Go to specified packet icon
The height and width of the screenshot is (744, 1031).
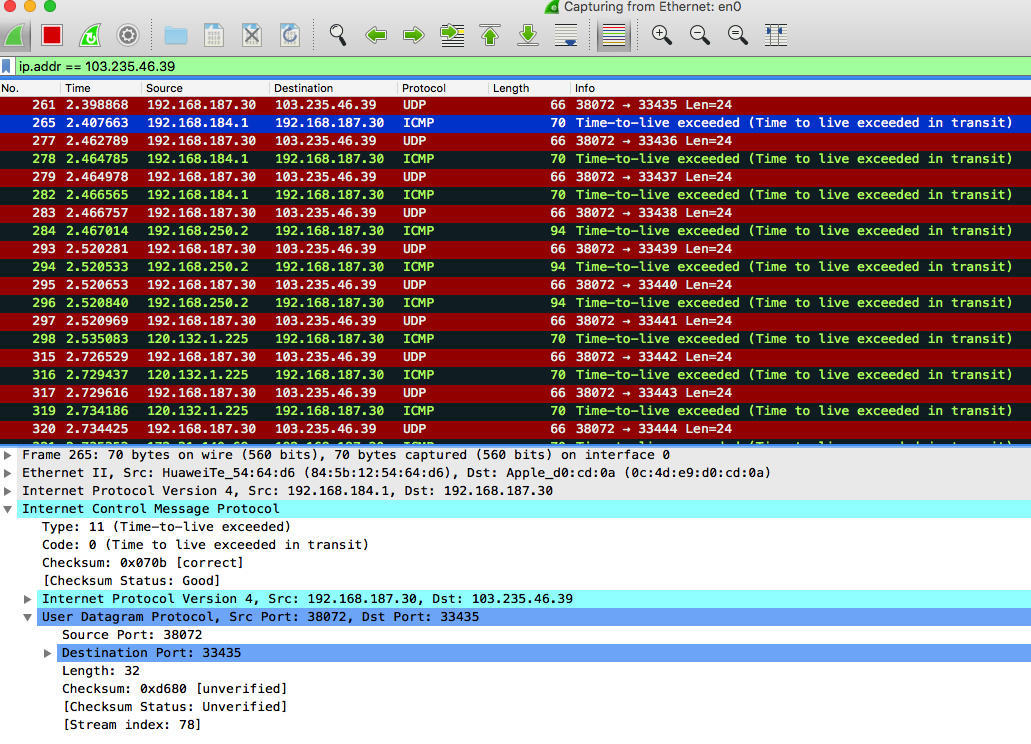(x=452, y=35)
